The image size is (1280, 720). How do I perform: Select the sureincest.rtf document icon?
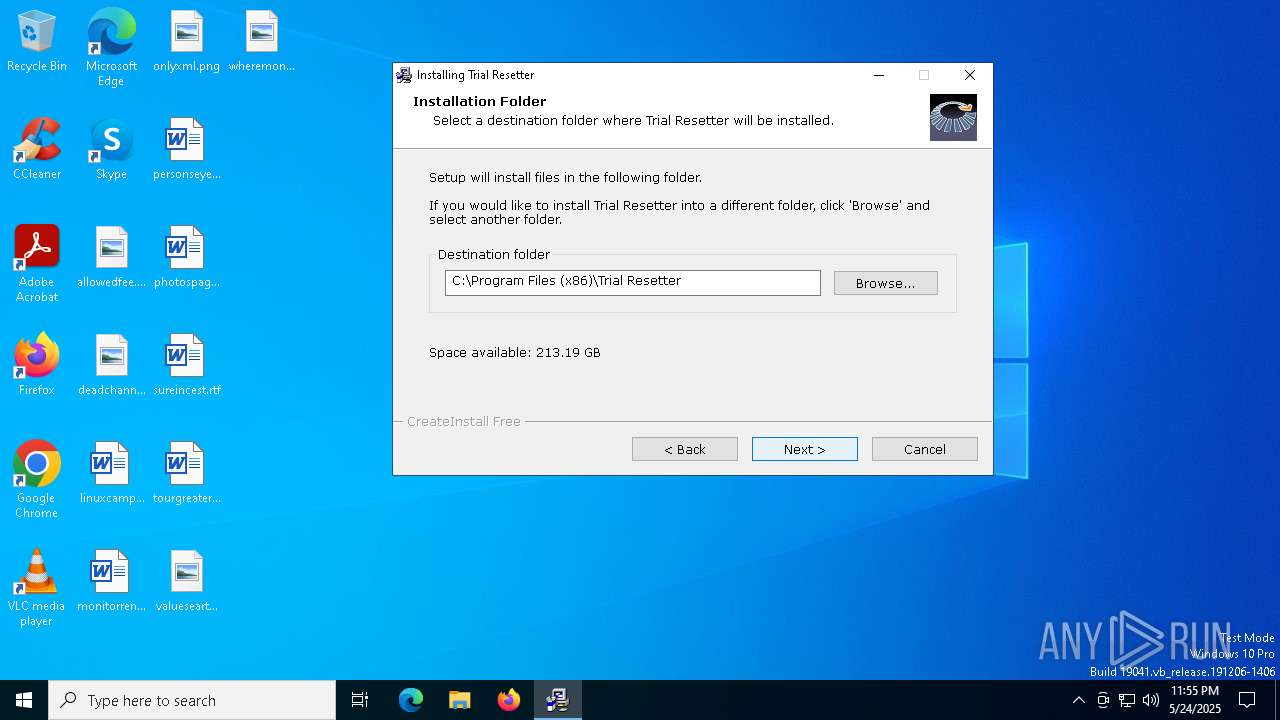186,365
